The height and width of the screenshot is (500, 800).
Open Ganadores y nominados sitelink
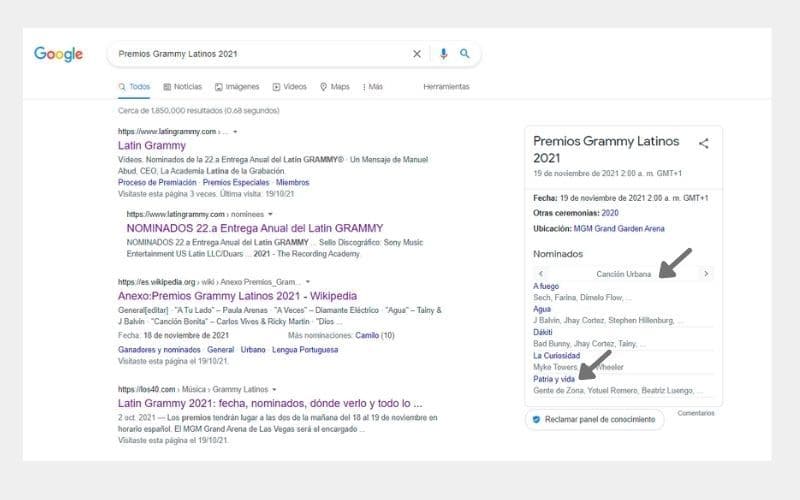click(159, 349)
